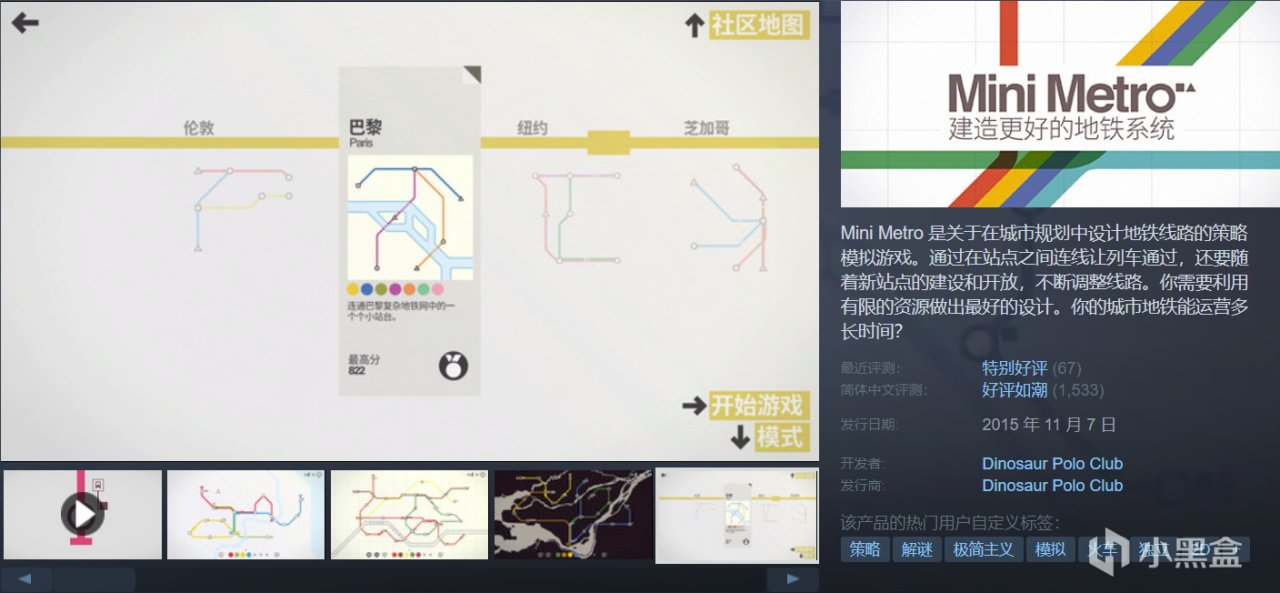The height and width of the screenshot is (593, 1280).
Task: Click the up arrow beside 社区地图
Action: (x=695, y=25)
